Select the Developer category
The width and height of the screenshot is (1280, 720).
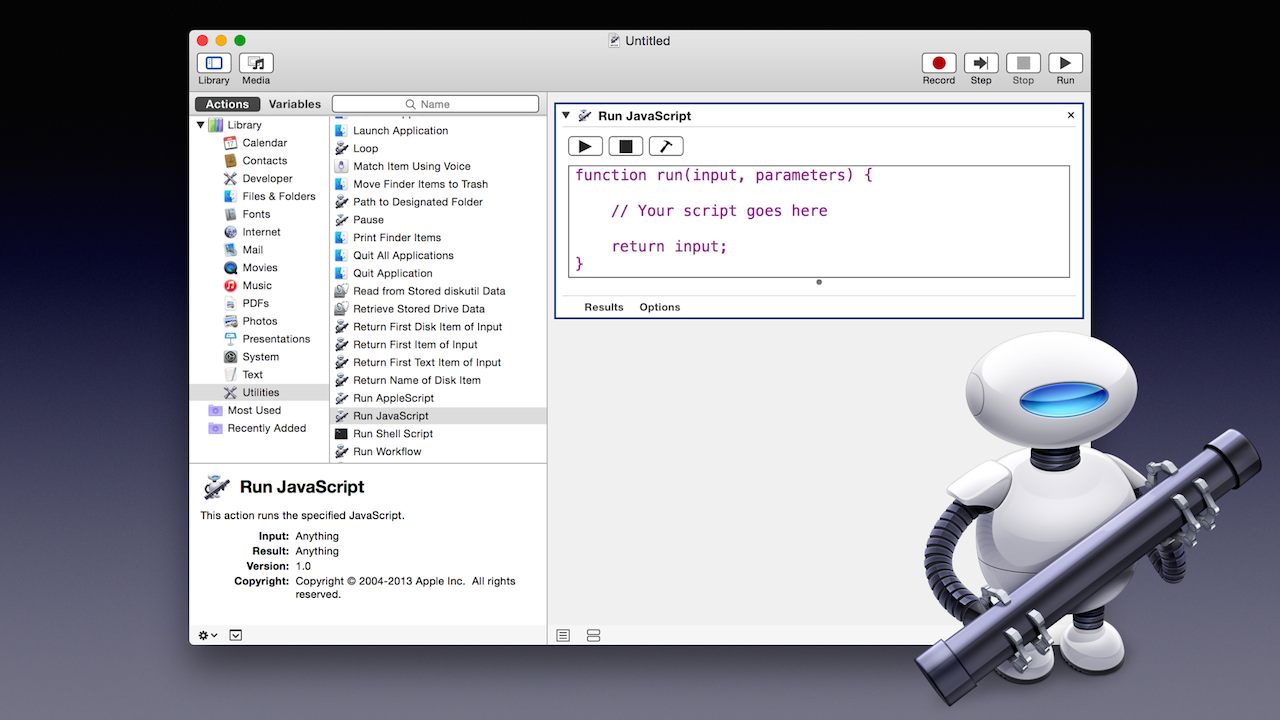[267, 179]
